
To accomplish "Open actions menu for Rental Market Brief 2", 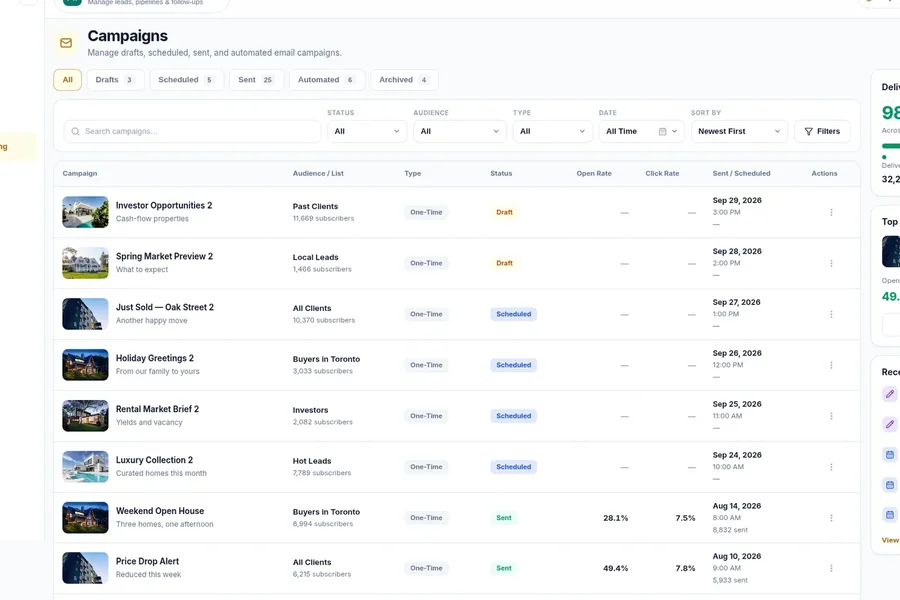I will [831, 416].
